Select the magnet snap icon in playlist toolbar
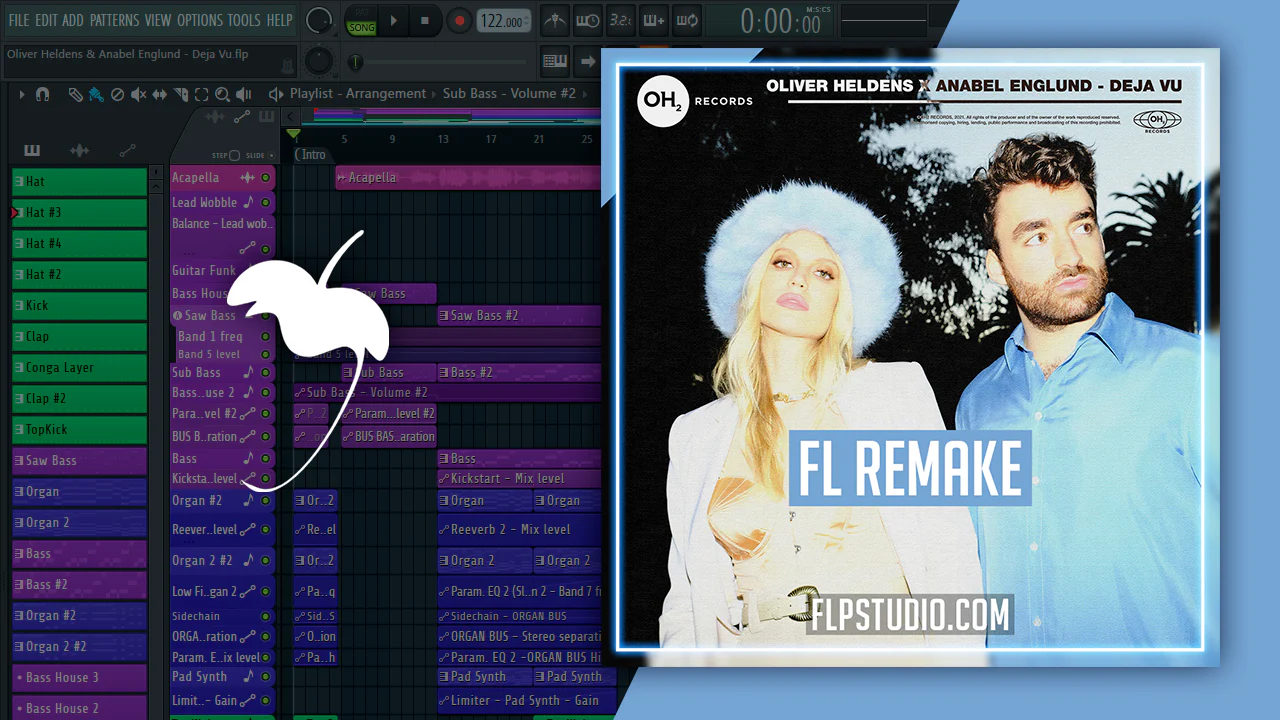The width and height of the screenshot is (1280, 720). [x=43, y=94]
